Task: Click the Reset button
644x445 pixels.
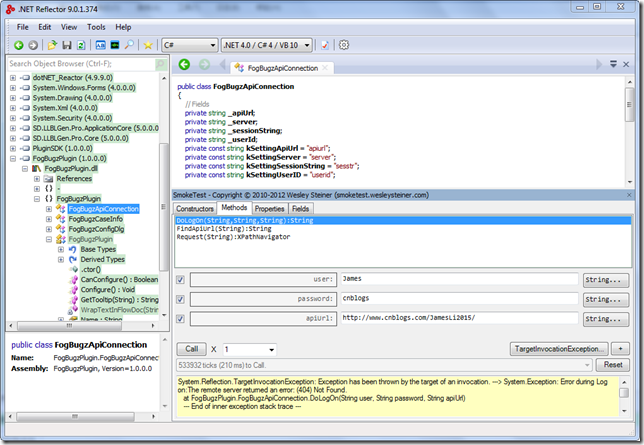Action: coord(614,365)
